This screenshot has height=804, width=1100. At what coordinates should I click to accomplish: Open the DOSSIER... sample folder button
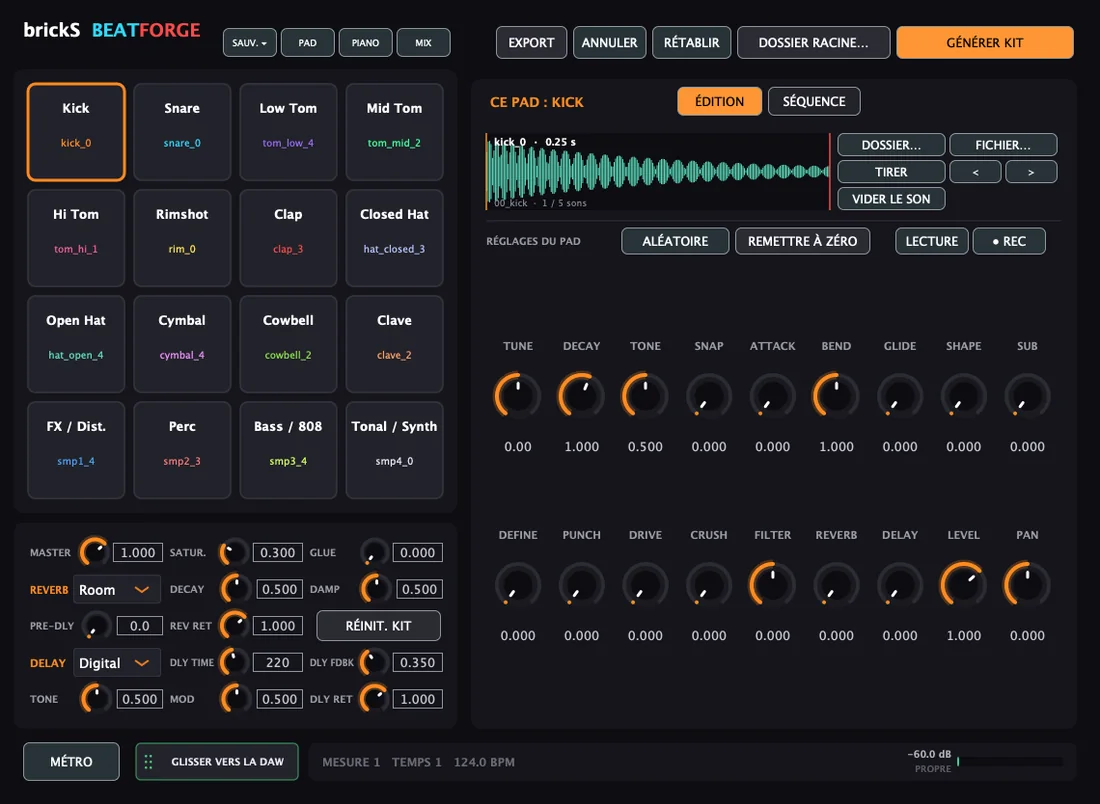pyautogui.click(x=891, y=145)
